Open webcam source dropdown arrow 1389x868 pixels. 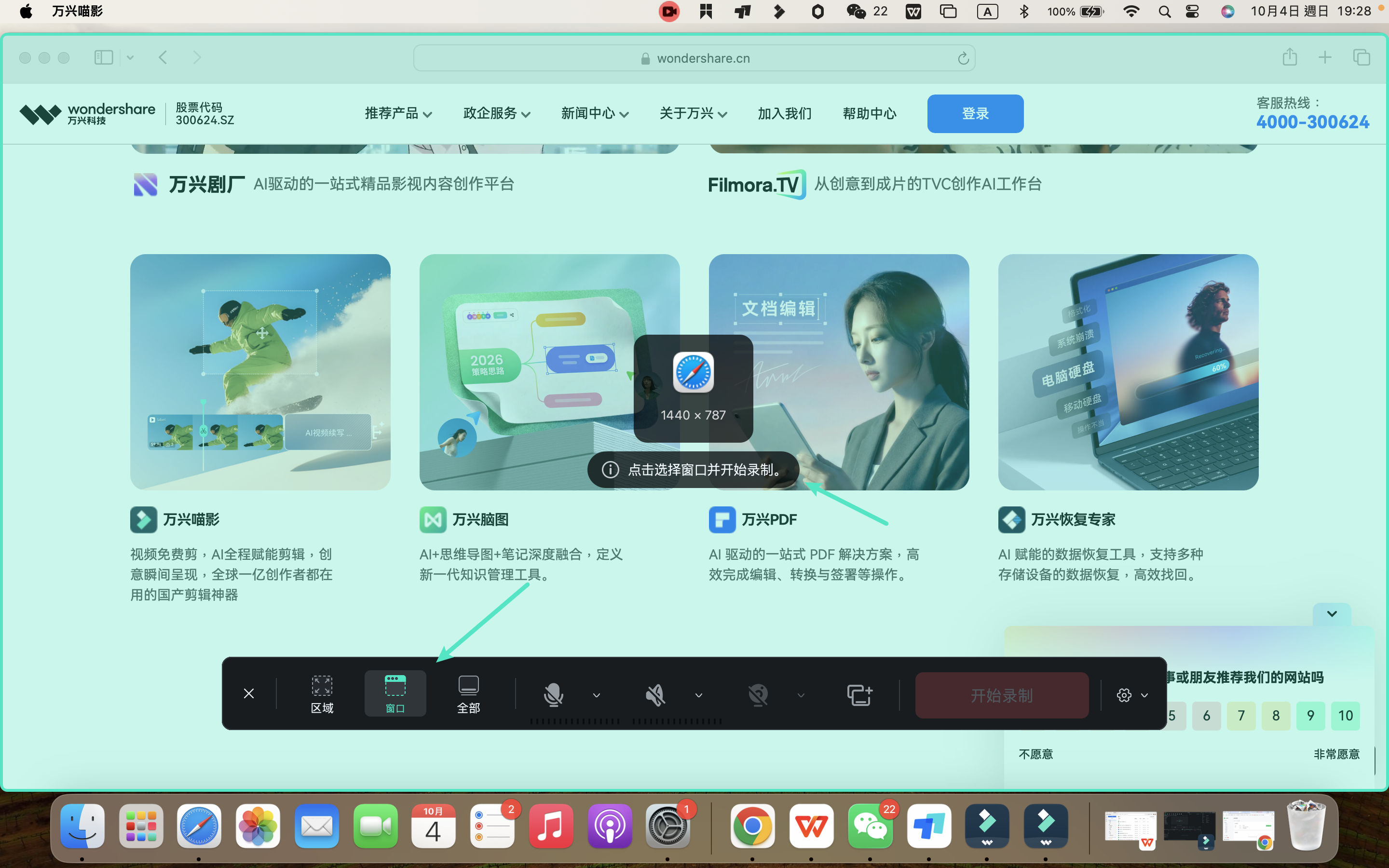coord(801,695)
